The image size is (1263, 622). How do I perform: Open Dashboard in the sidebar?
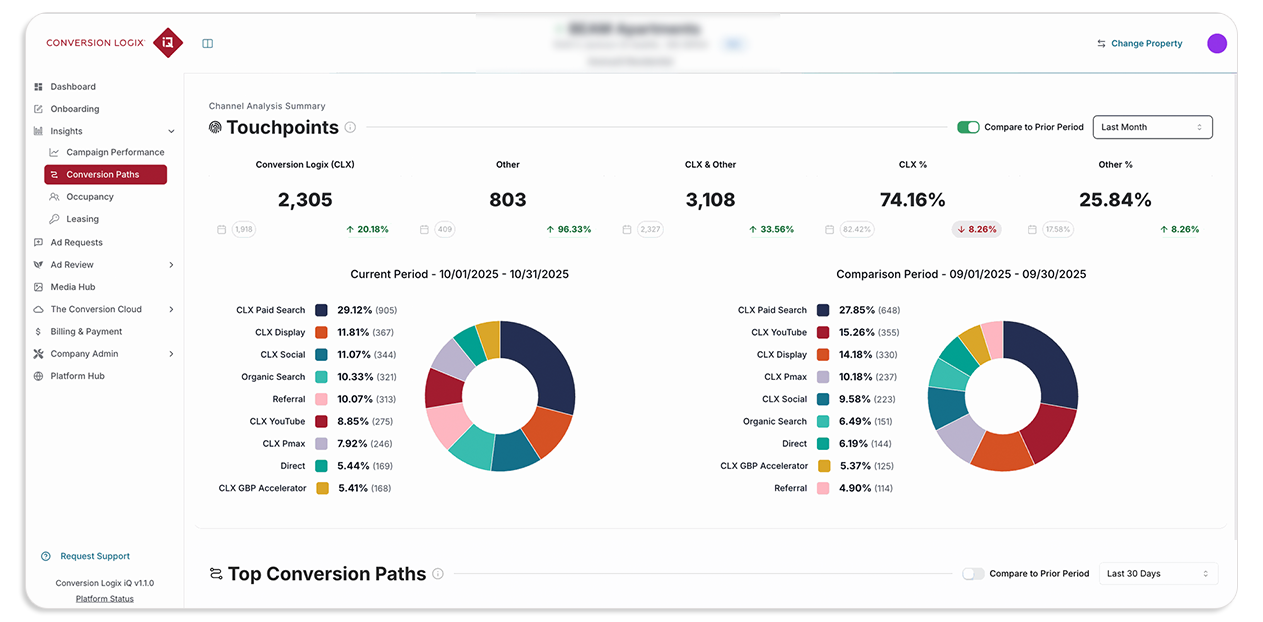pos(73,87)
